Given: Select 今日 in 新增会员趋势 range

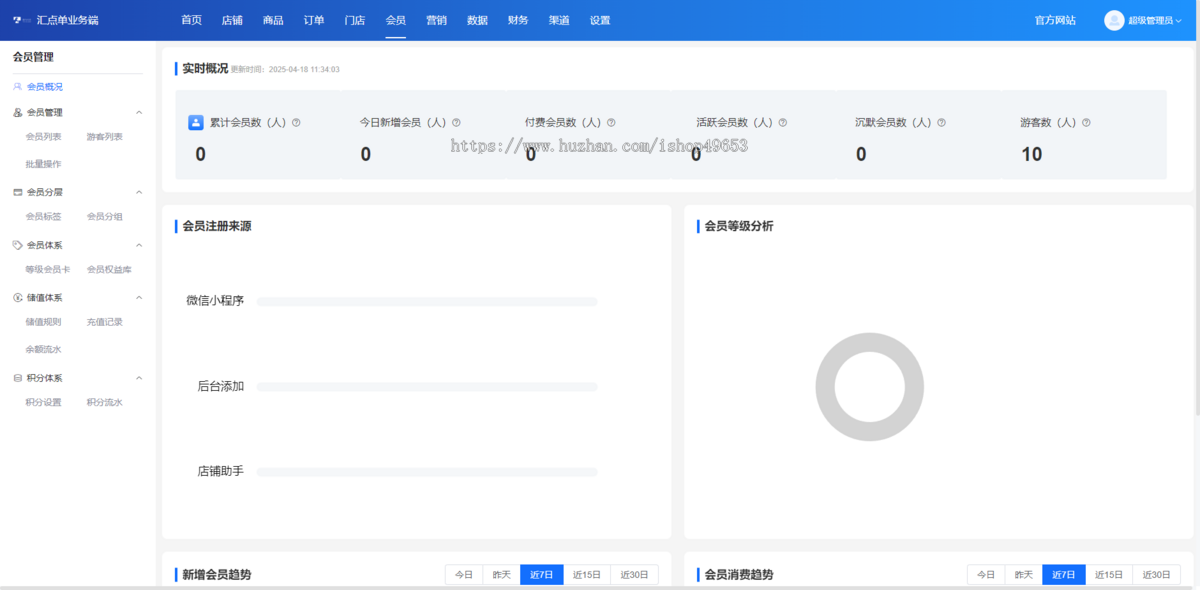Looking at the screenshot, I should click(464, 575).
